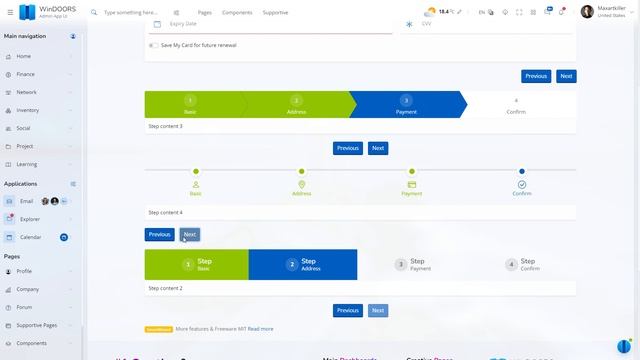Select the blue Step 2 Address block
The image size is (640, 360).
[x=303, y=264]
